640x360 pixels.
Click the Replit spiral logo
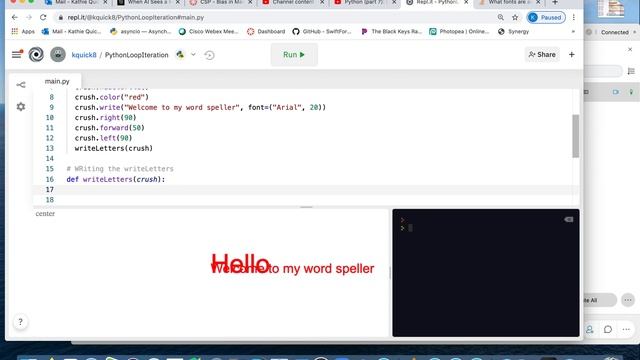(x=36, y=54)
